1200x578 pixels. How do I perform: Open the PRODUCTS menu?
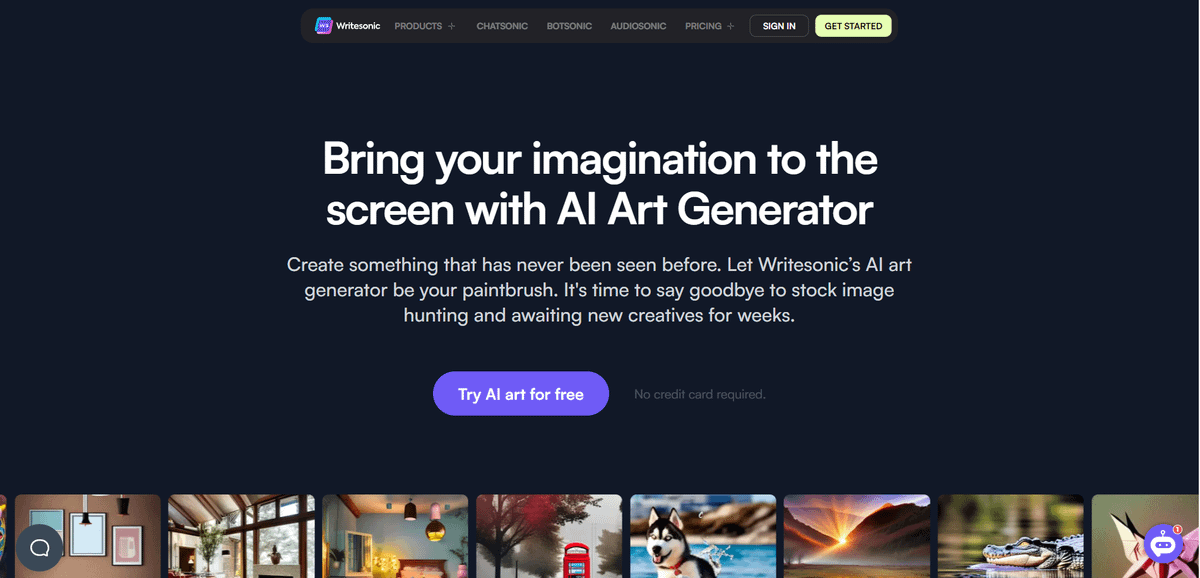pos(418,26)
